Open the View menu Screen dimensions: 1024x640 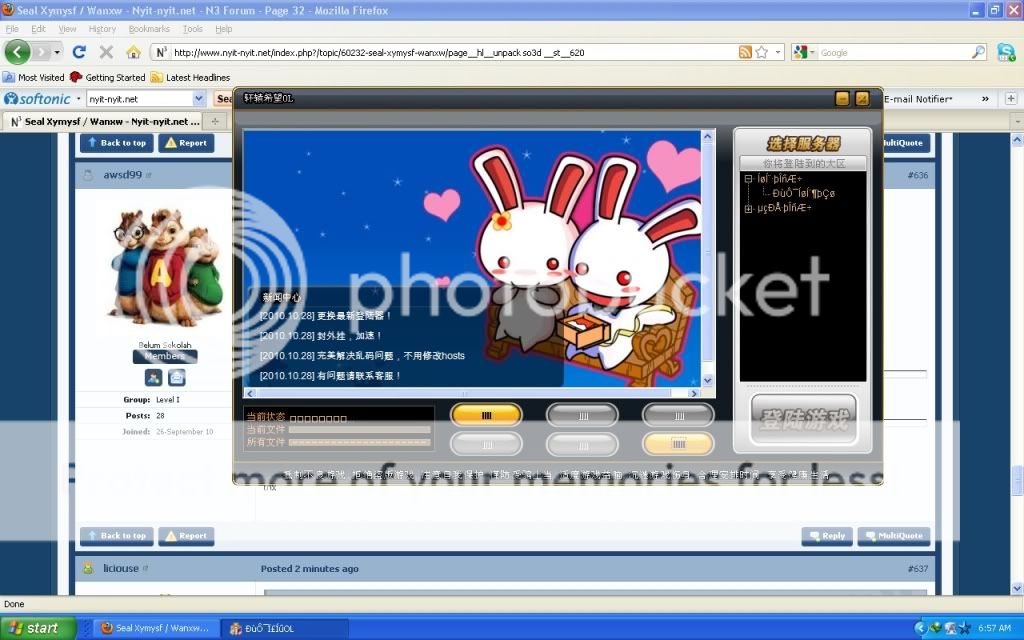tap(67, 29)
